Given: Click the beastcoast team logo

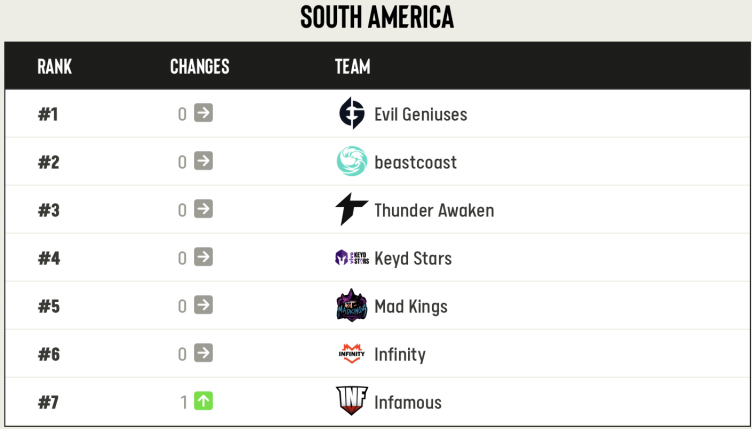Looking at the screenshot, I should [352, 162].
